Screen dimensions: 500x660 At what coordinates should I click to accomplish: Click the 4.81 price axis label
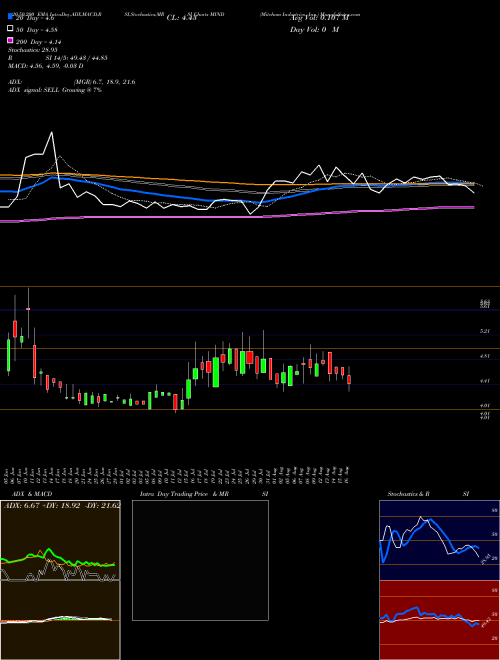click(485, 356)
